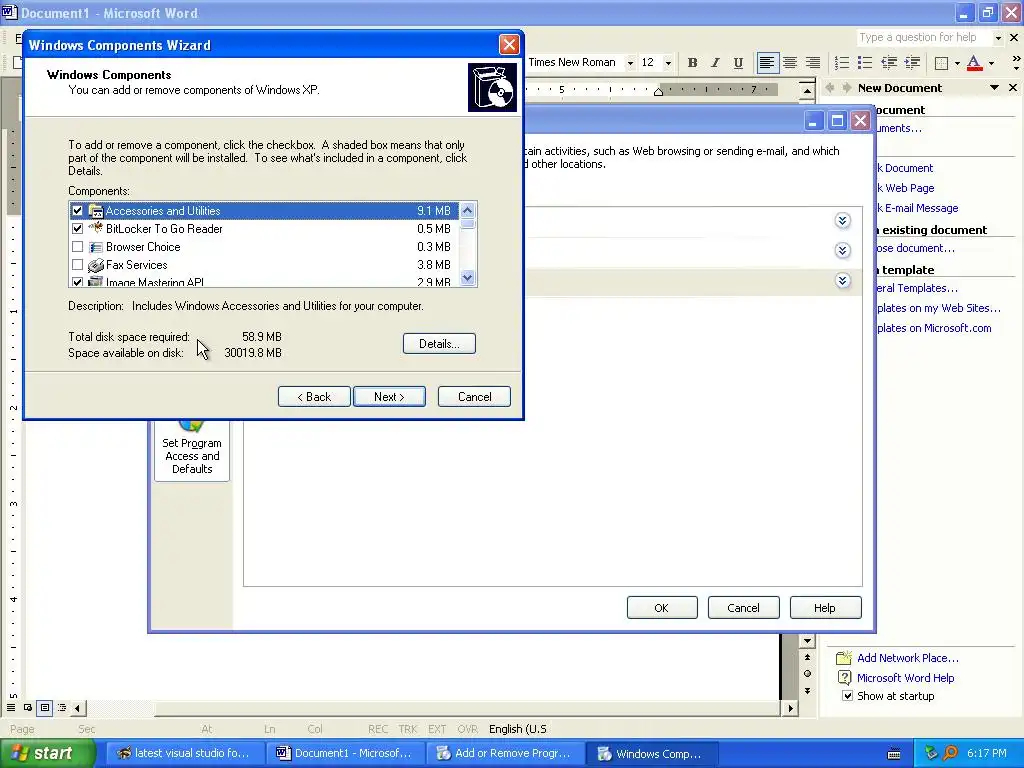Uncheck Accessories and Utilities component
The width and height of the screenshot is (1024, 768).
[x=77, y=211]
